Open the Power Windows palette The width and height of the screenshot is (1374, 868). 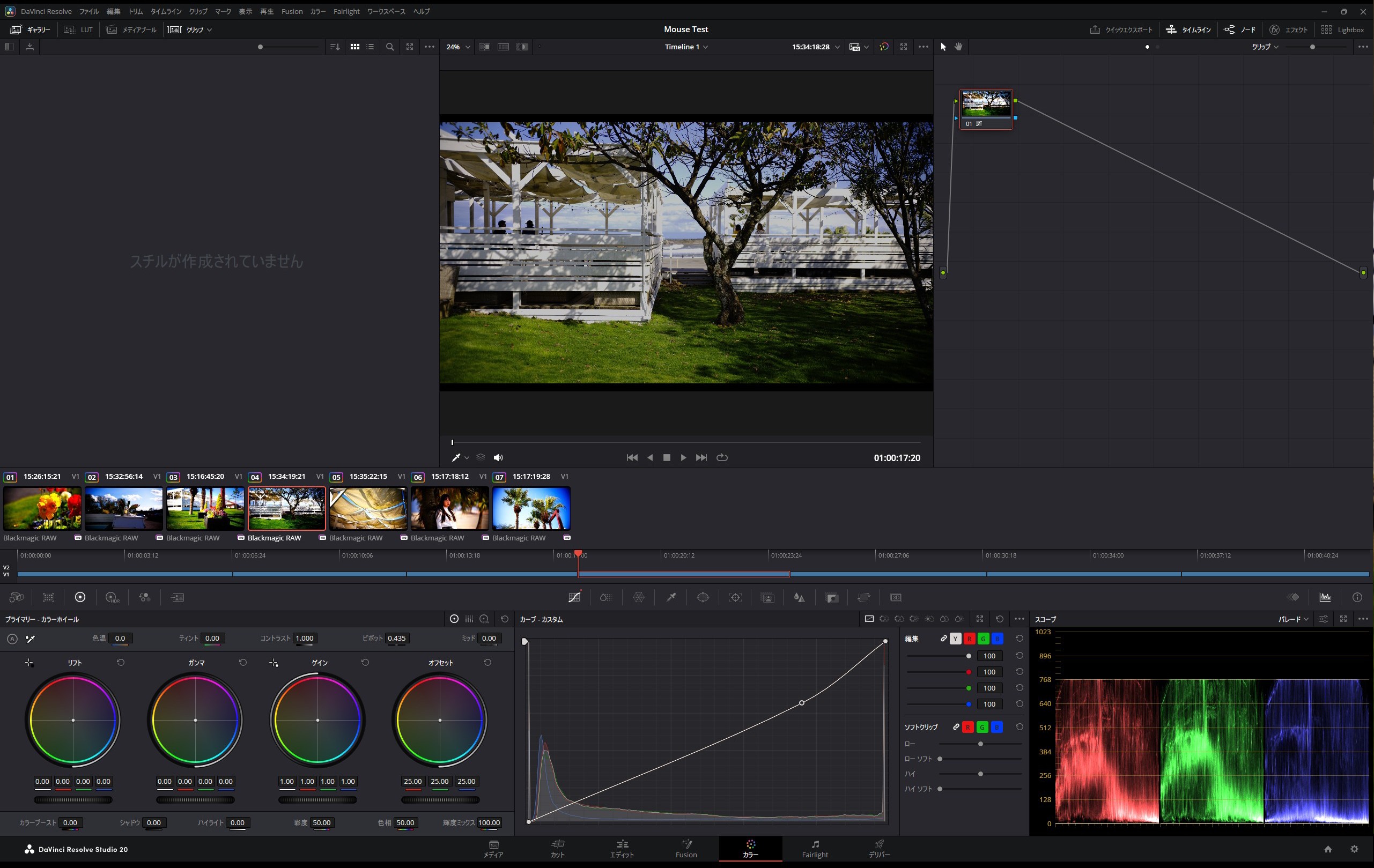point(703,597)
